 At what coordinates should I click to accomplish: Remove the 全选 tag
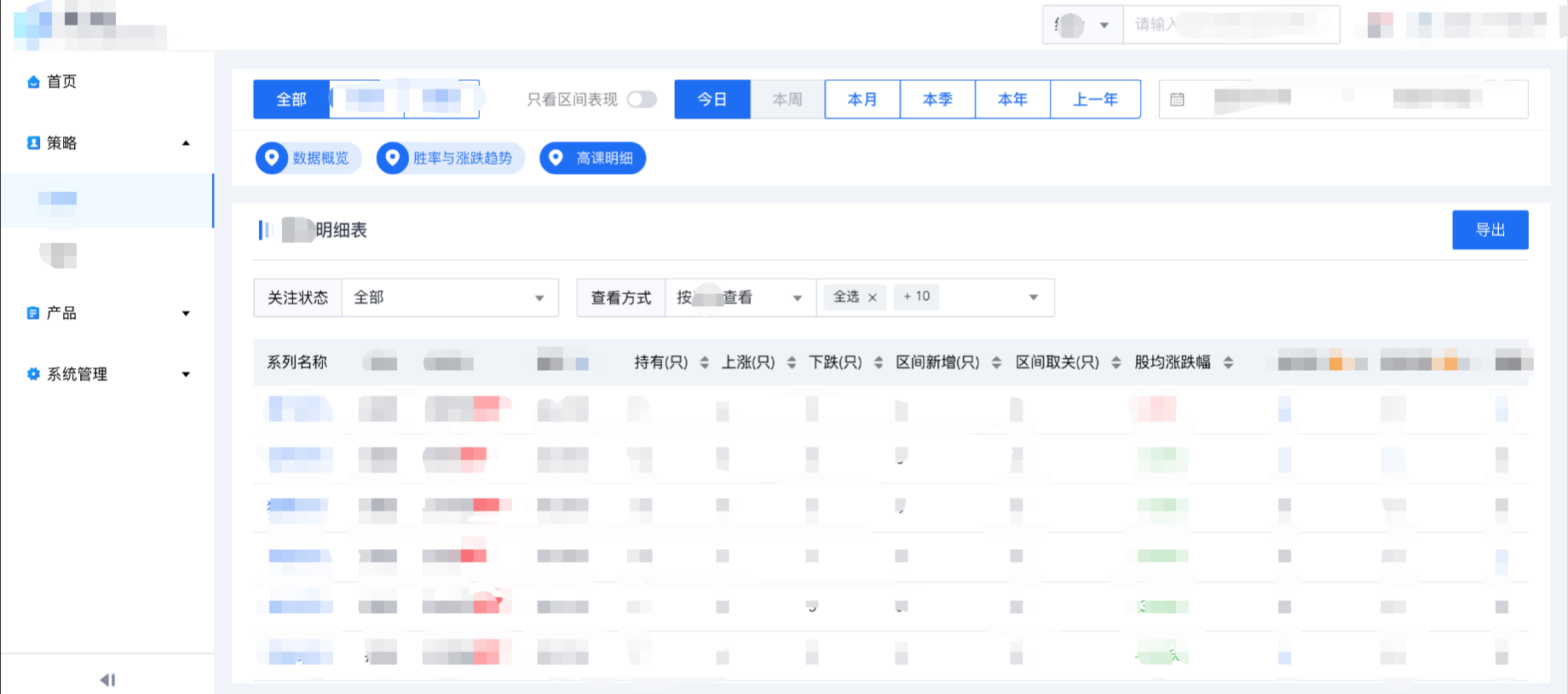tap(873, 298)
